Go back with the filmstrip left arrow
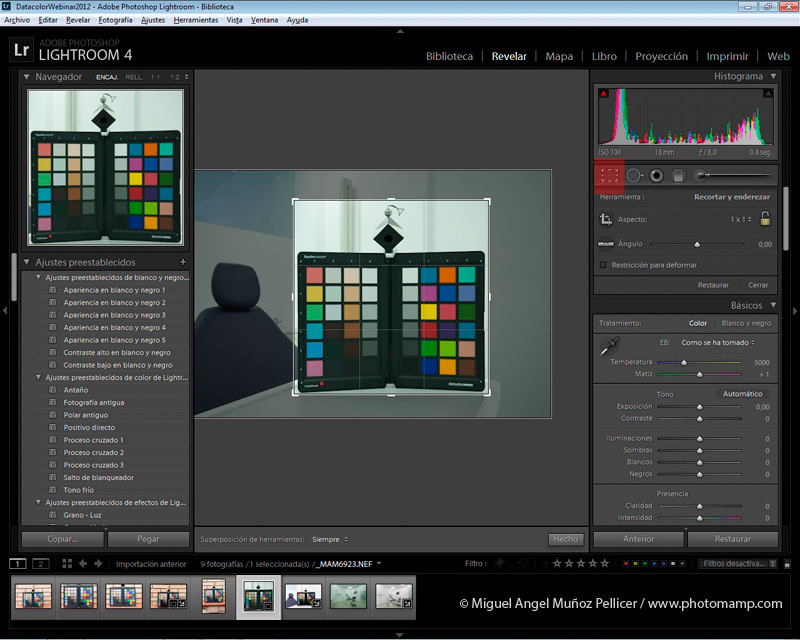 tap(83, 563)
